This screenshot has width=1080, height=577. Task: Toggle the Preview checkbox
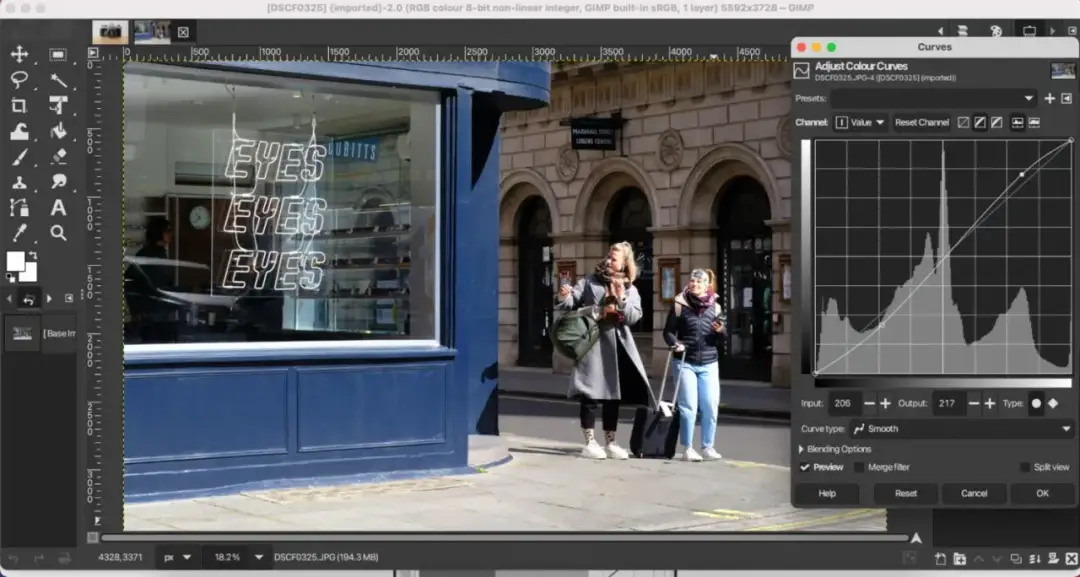tap(806, 467)
